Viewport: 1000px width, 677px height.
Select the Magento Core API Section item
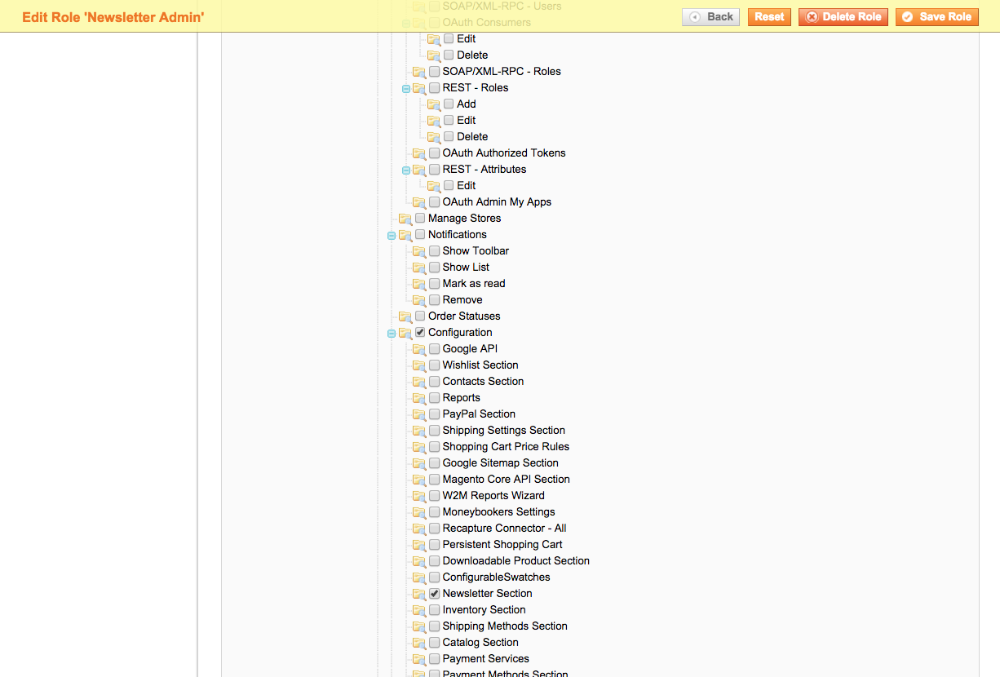tap(505, 480)
